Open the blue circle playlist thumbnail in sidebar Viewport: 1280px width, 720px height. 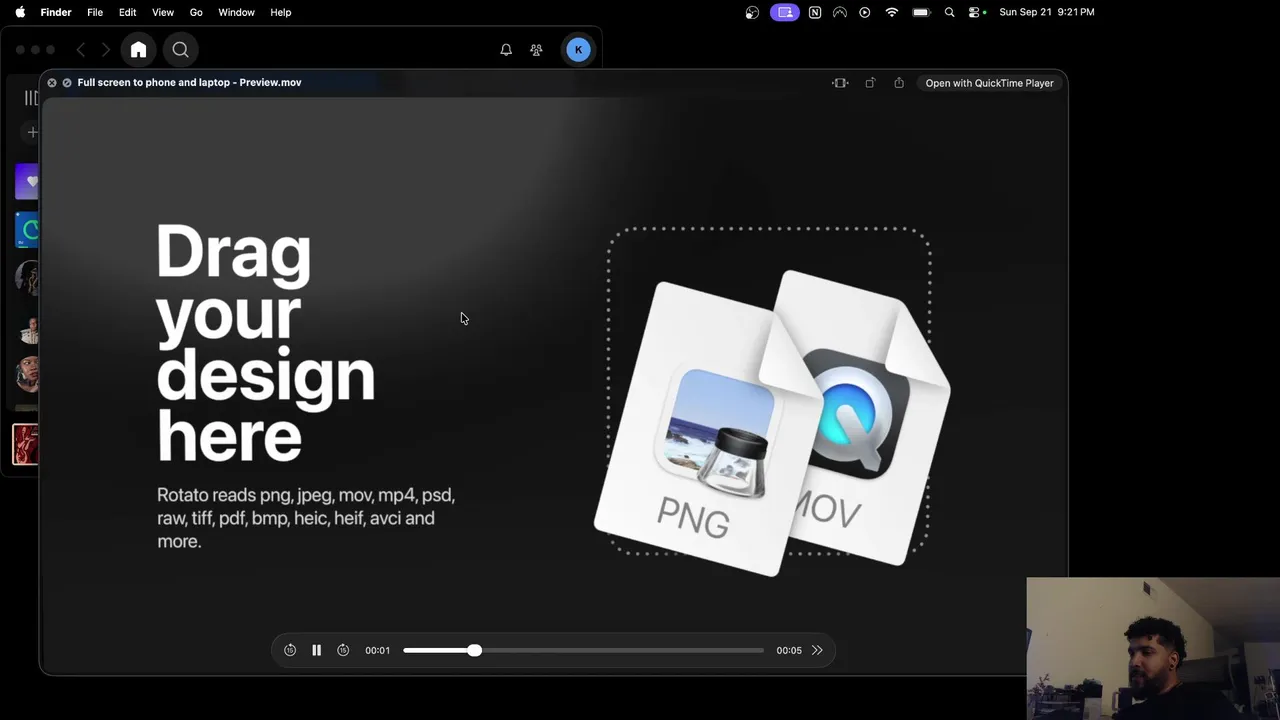click(27, 230)
